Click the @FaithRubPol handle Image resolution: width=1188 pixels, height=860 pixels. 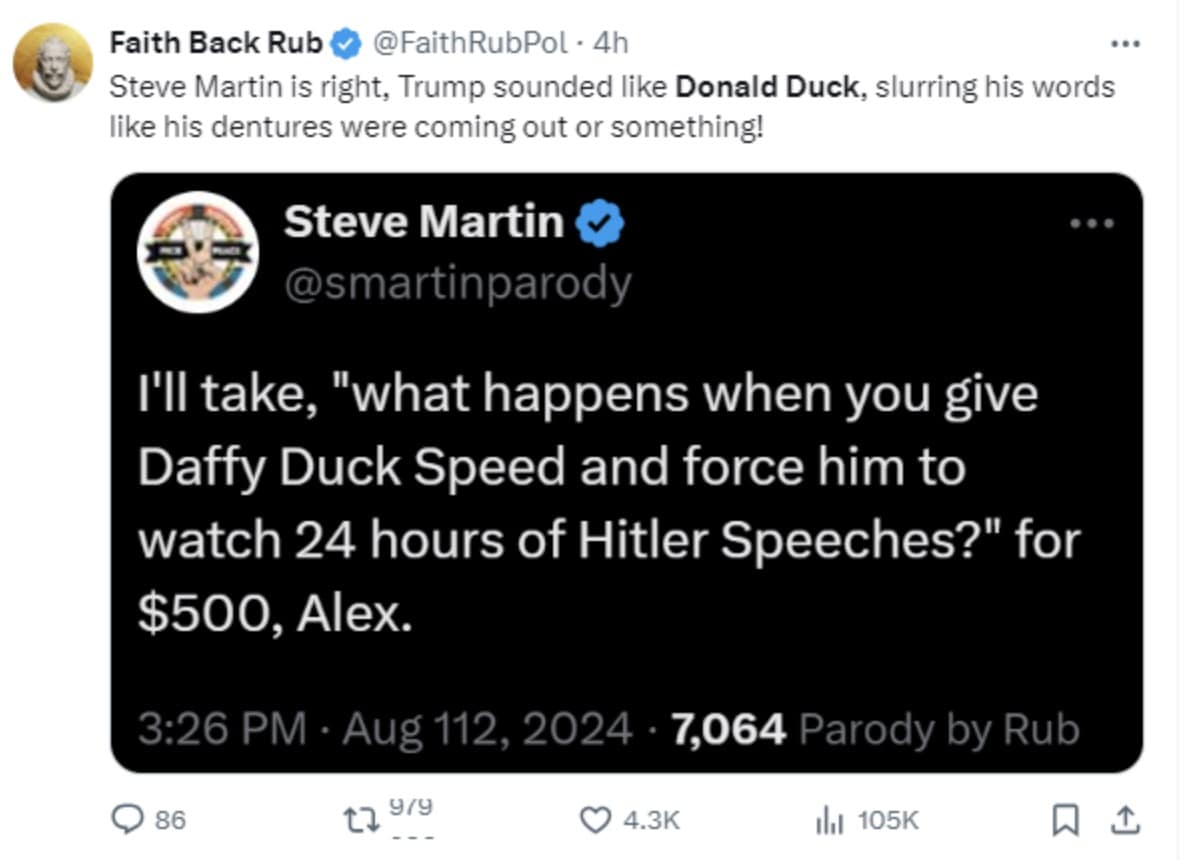click(470, 43)
